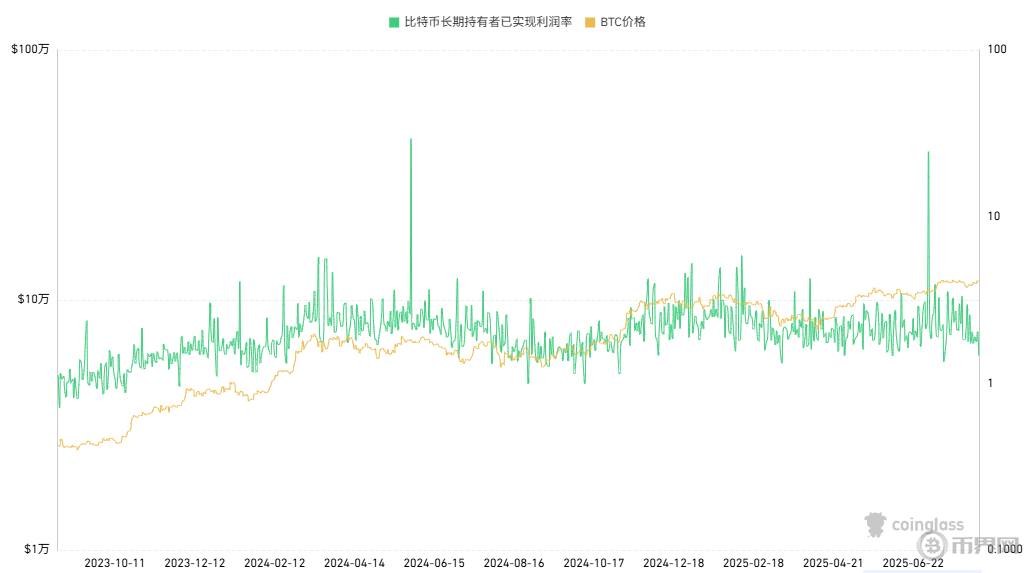Click the 0.1000 right axis label
This screenshot has width=1030, height=573.
[x=1004, y=549]
